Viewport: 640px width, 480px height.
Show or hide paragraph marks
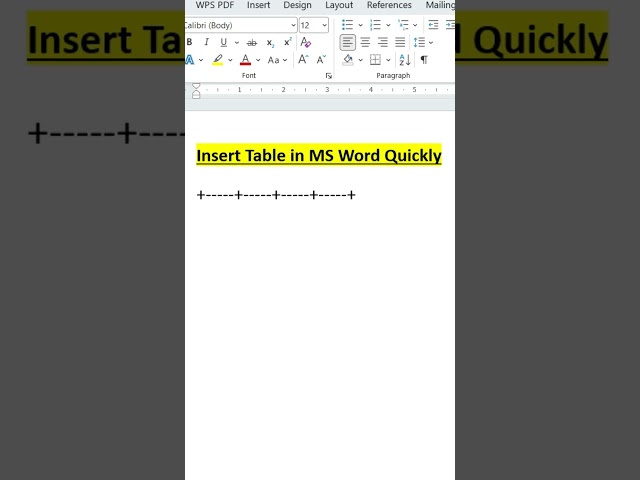(424, 60)
